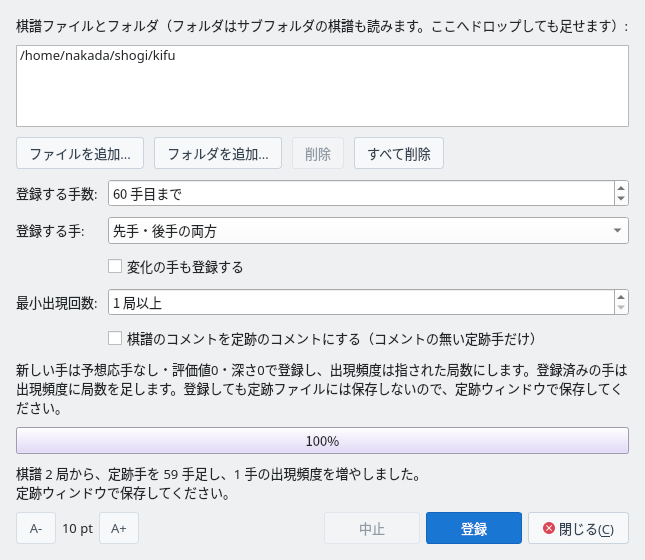Click into the 60 手目まで field
Screen dimensions: 645x560
[361, 193]
